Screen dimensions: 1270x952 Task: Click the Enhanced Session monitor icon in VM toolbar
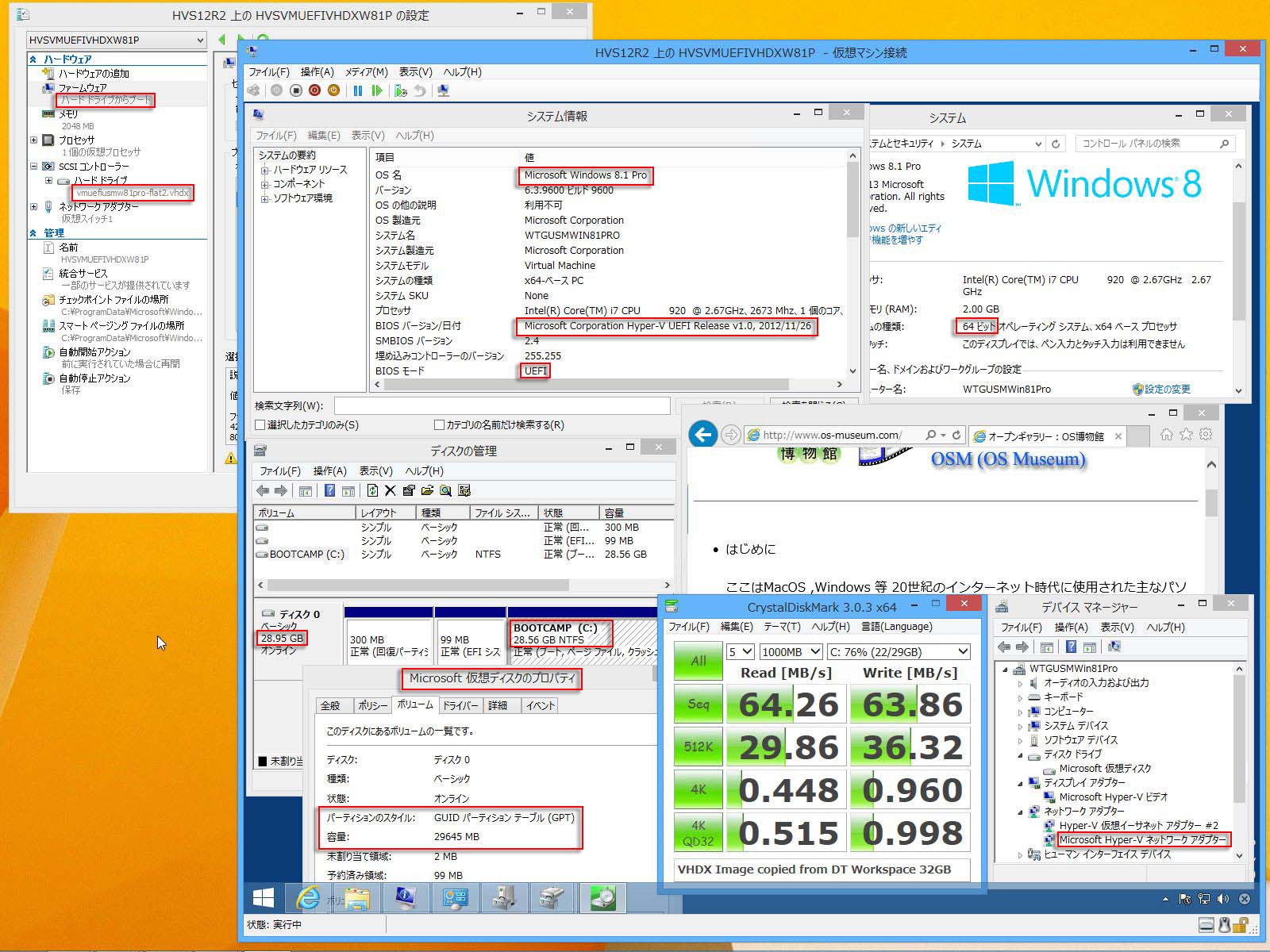[x=444, y=90]
